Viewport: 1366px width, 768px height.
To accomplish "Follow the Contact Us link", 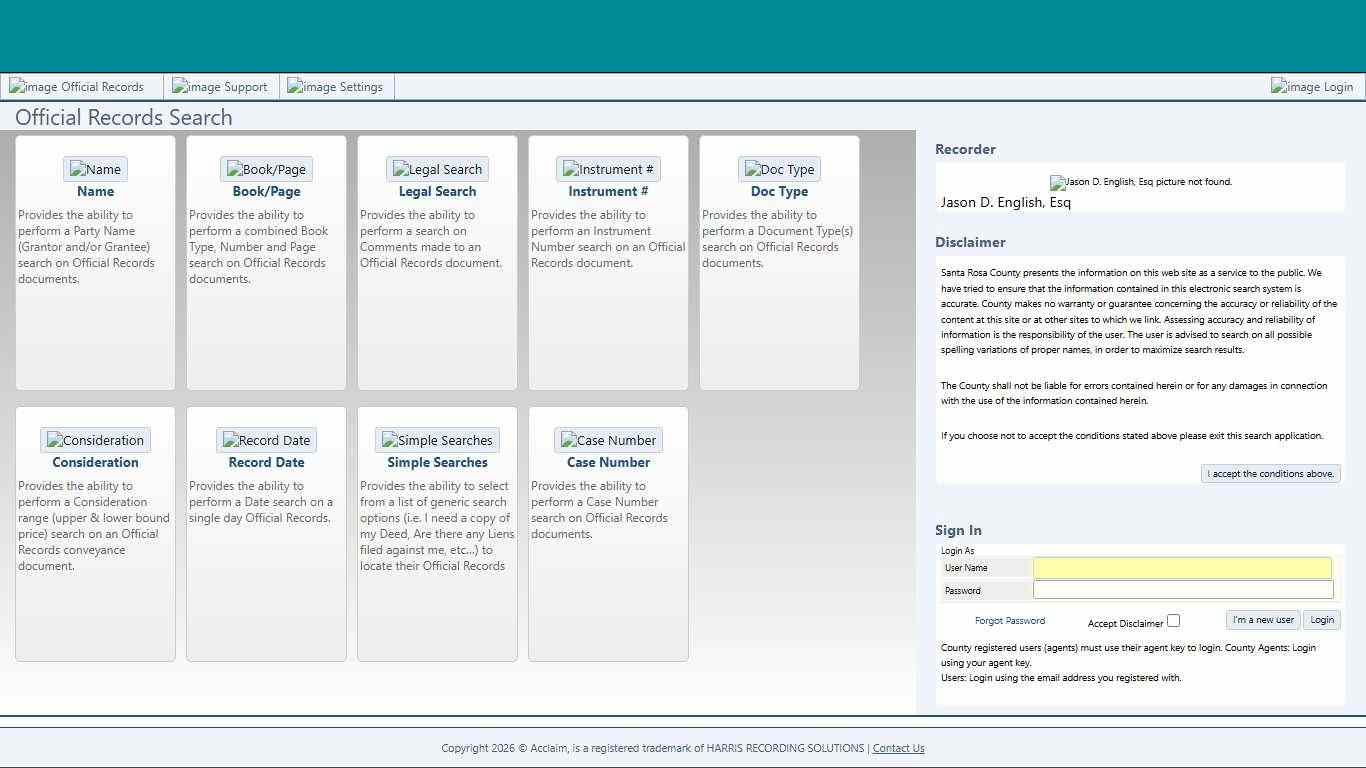I will click(x=897, y=747).
